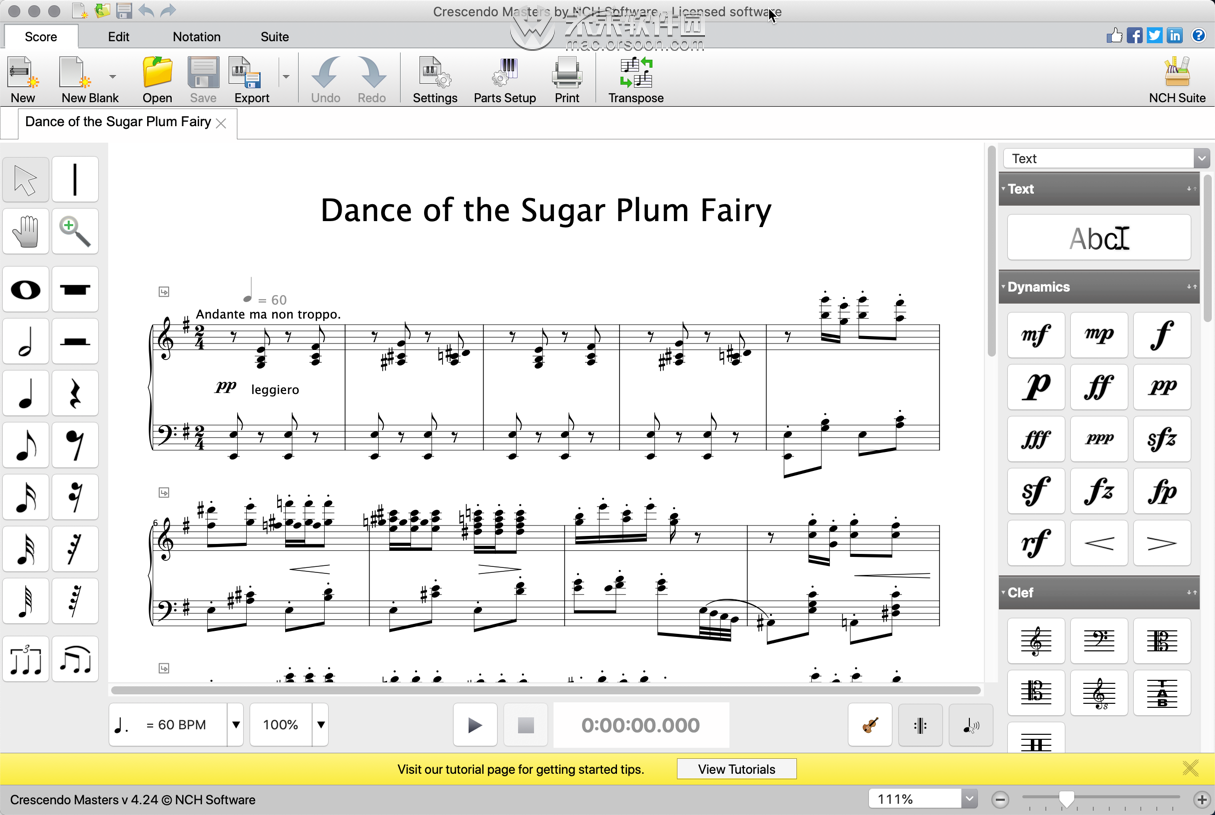Select the sixteenth note tool

[25, 498]
